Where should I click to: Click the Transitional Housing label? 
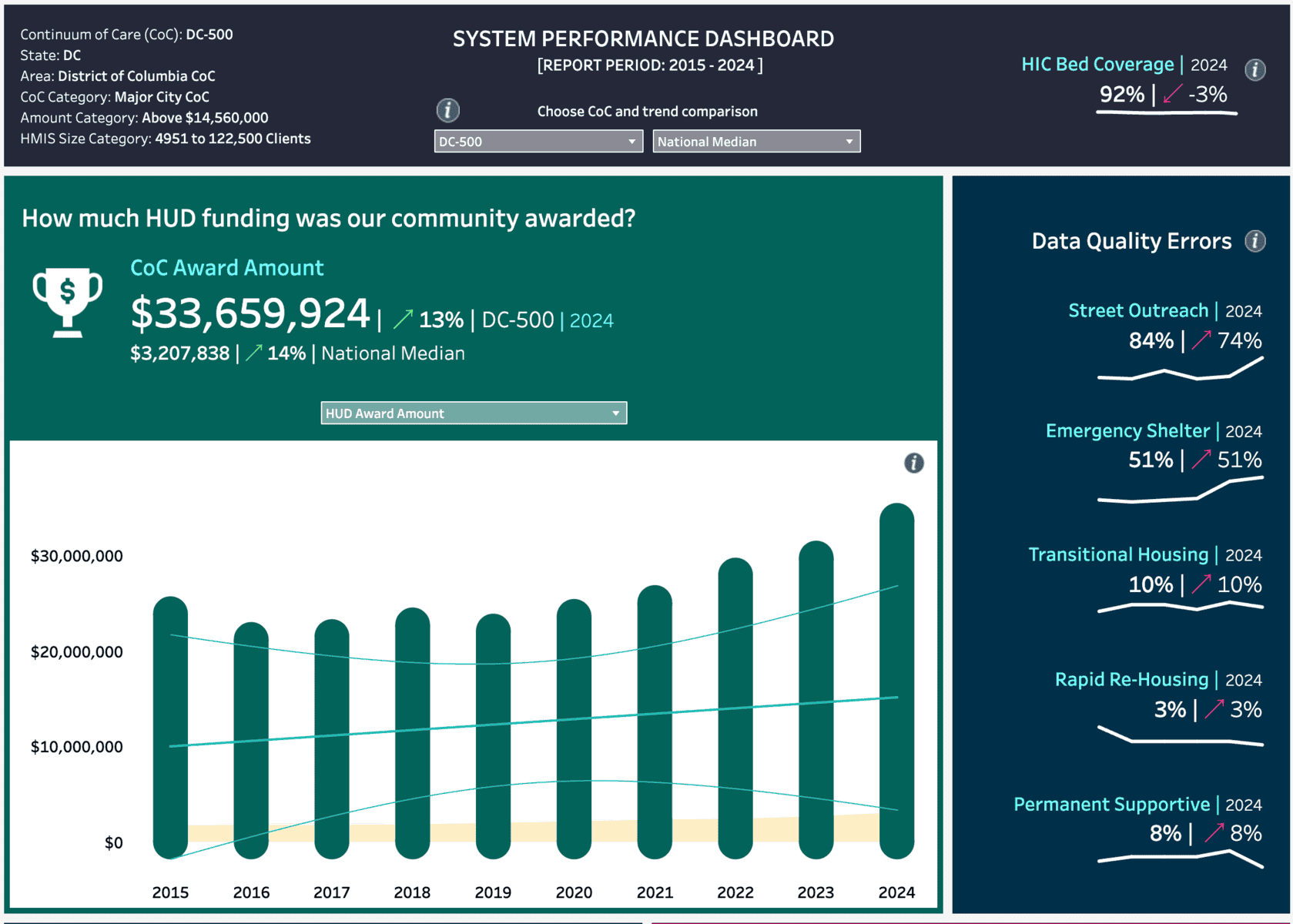tap(1118, 554)
